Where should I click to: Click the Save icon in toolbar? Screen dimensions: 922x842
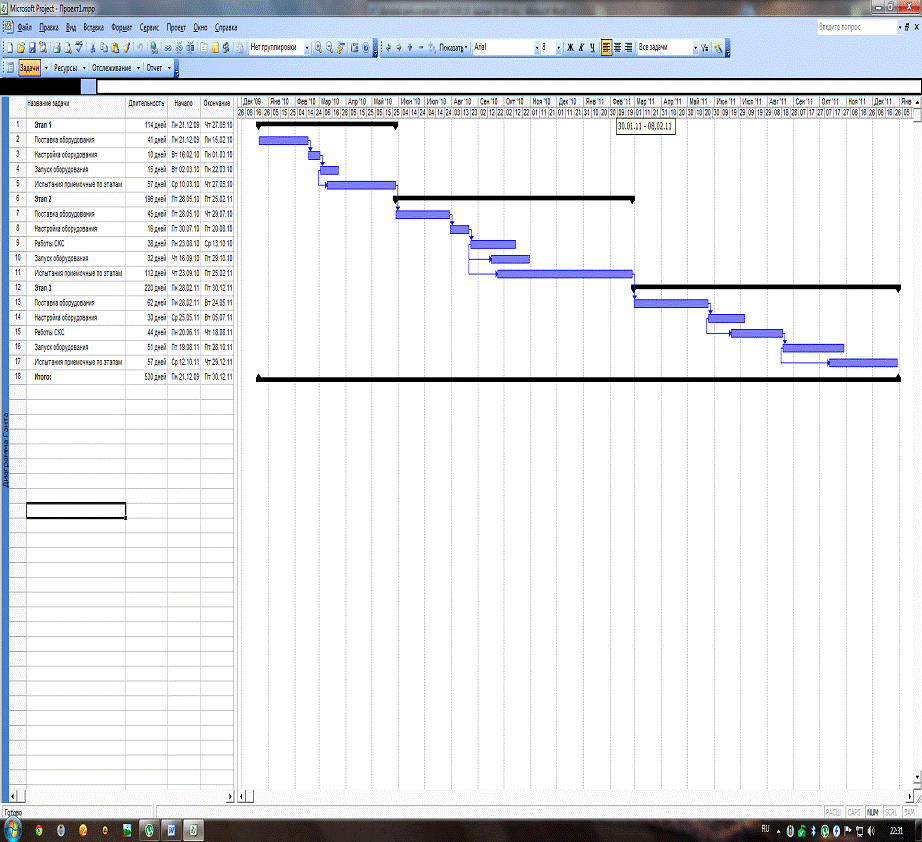tap(31, 47)
